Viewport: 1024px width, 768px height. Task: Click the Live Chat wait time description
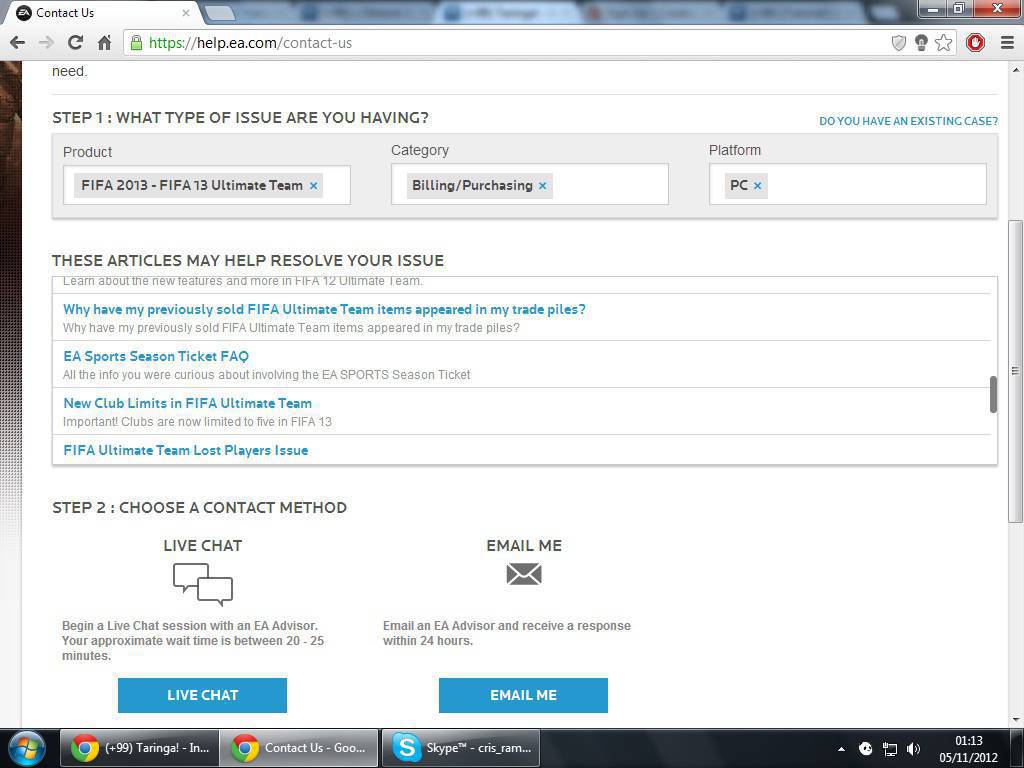click(x=193, y=641)
